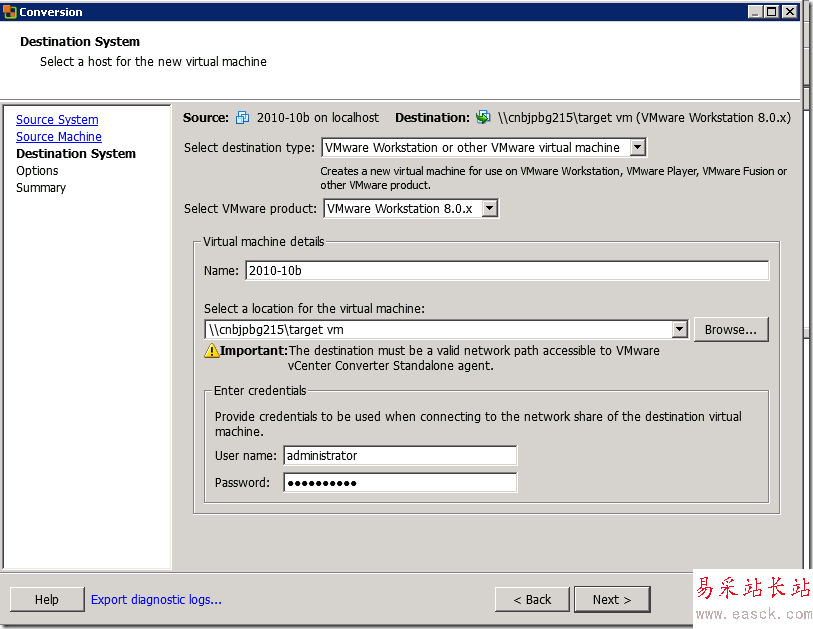Click the source machine icon beside 2010-10b
This screenshot has height=629, width=813.
pos(242,118)
